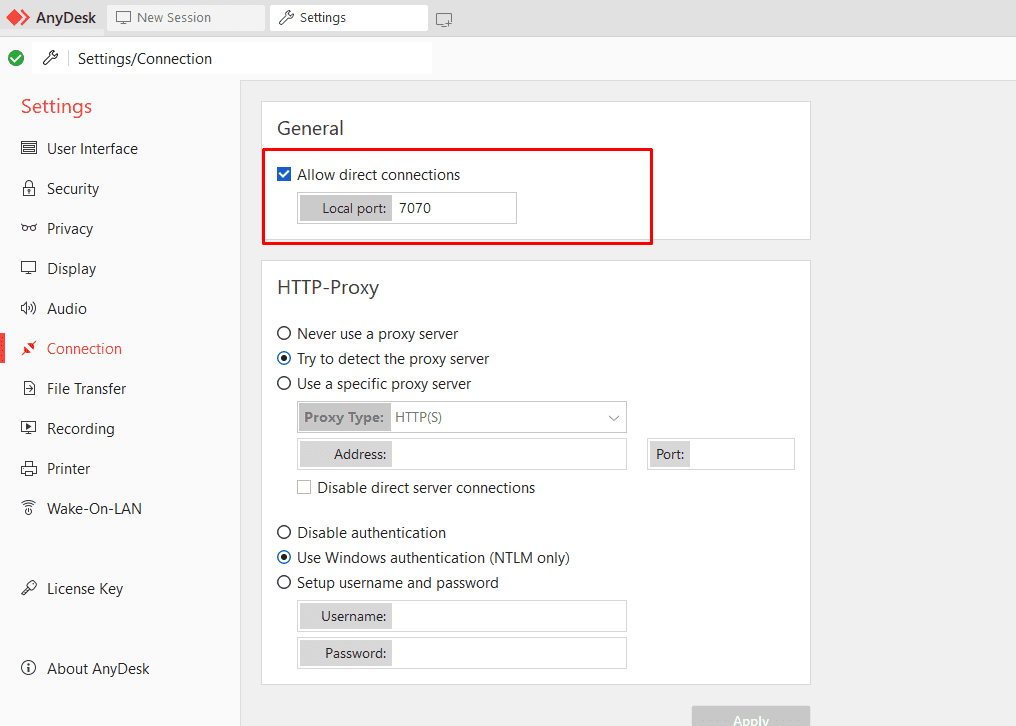Click the wrench icon in Settings tab
The height and width of the screenshot is (726, 1016).
[x=286, y=18]
